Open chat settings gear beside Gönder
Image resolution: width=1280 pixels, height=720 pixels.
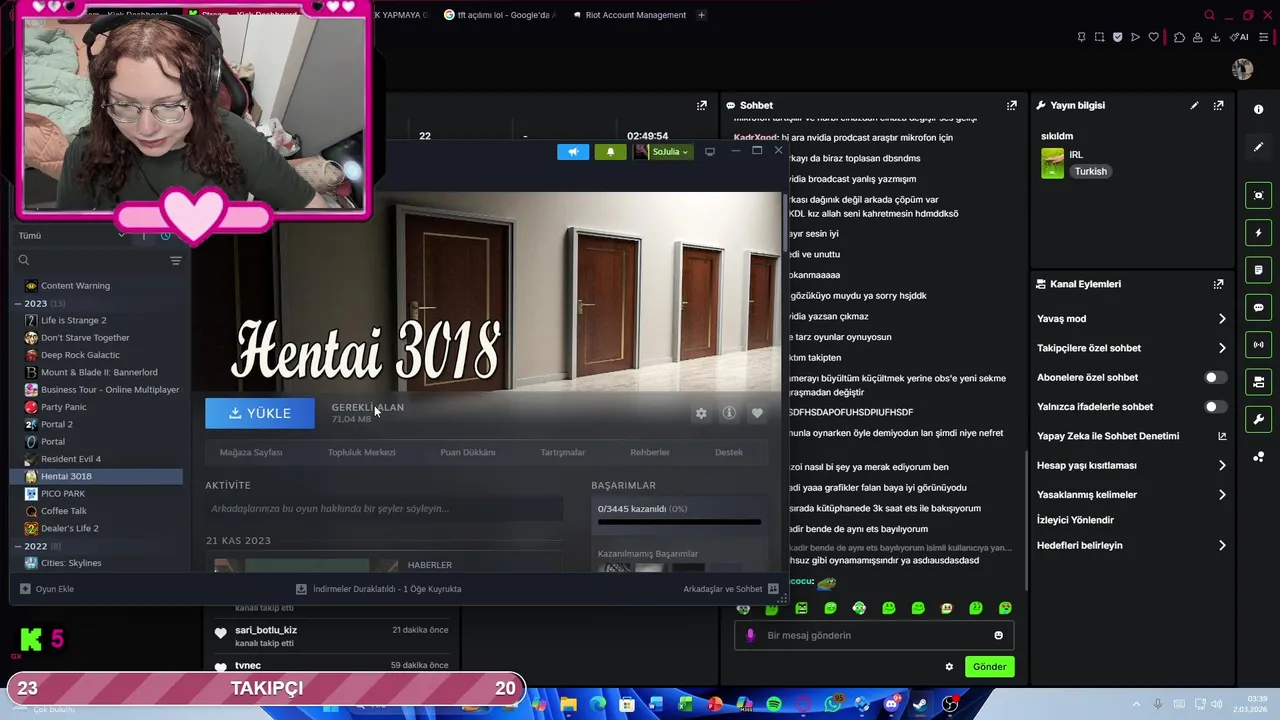click(949, 667)
